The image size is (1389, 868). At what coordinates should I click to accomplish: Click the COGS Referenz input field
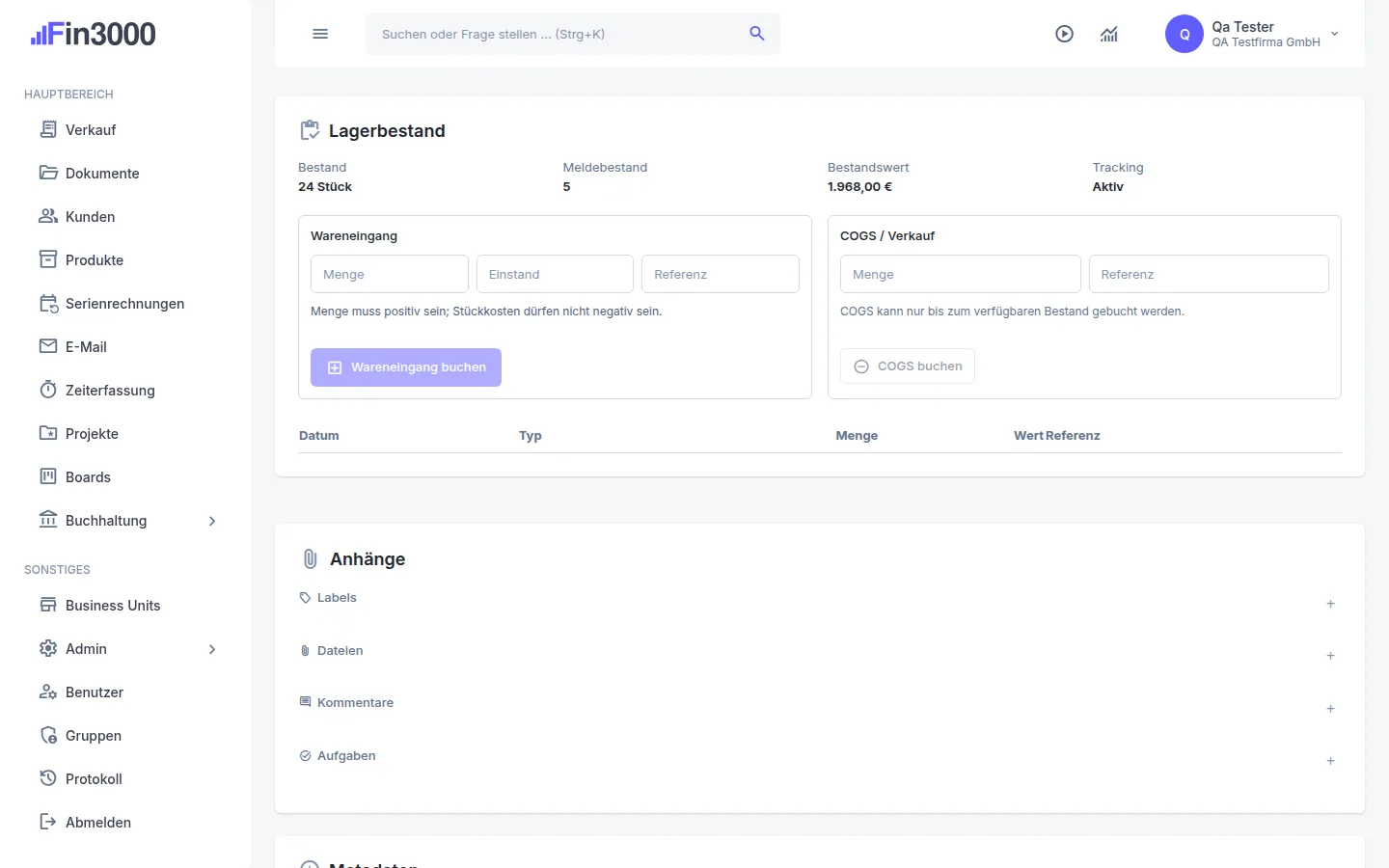1209,274
